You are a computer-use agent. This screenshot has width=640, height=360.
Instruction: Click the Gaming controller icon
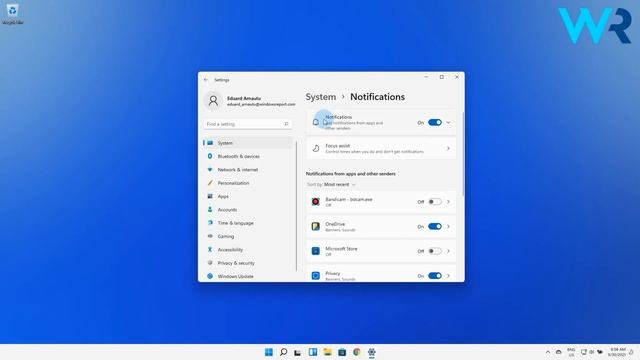(210, 236)
